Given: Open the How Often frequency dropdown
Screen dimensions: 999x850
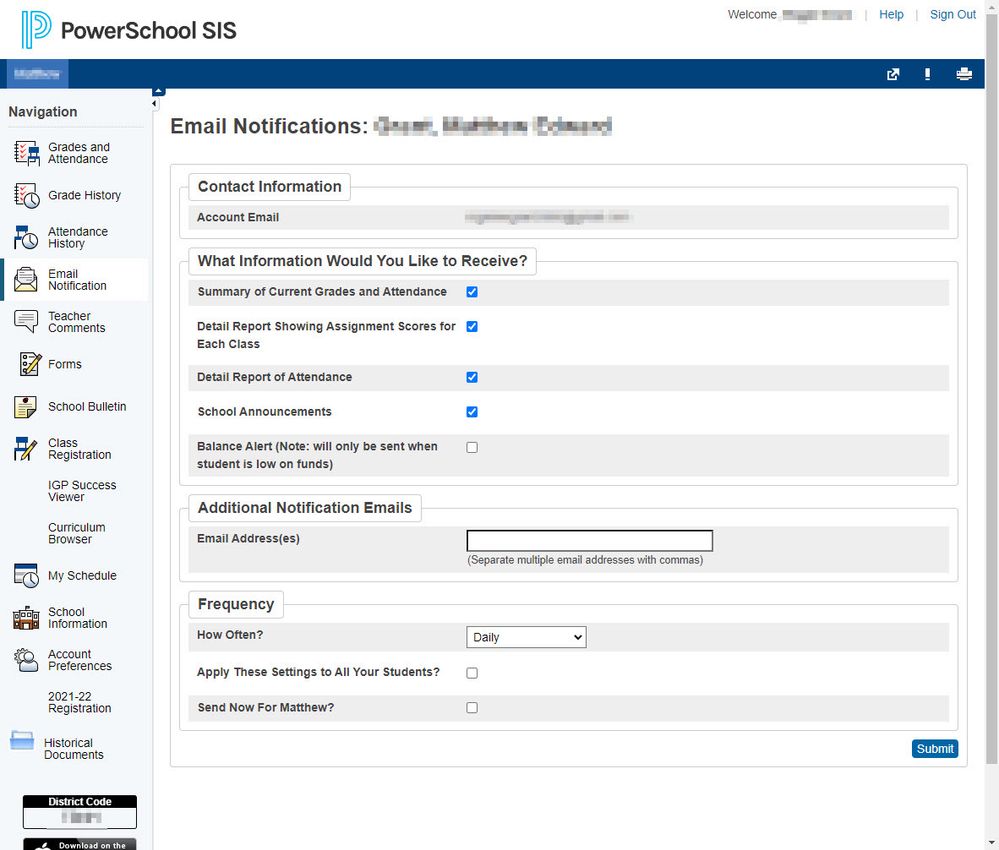Looking at the screenshot, I should pyautogui.click(x=526, y=637).
